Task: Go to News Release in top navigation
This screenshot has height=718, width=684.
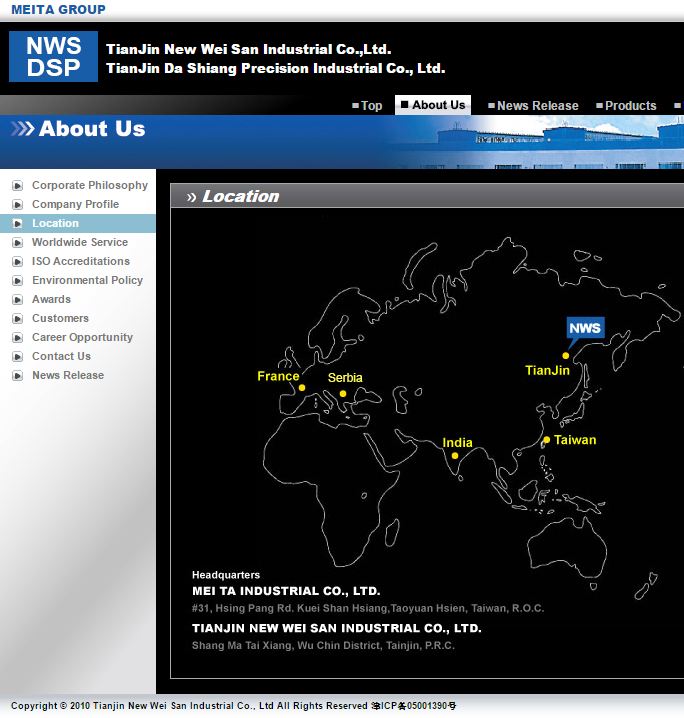Action: [x=533, y=106]
